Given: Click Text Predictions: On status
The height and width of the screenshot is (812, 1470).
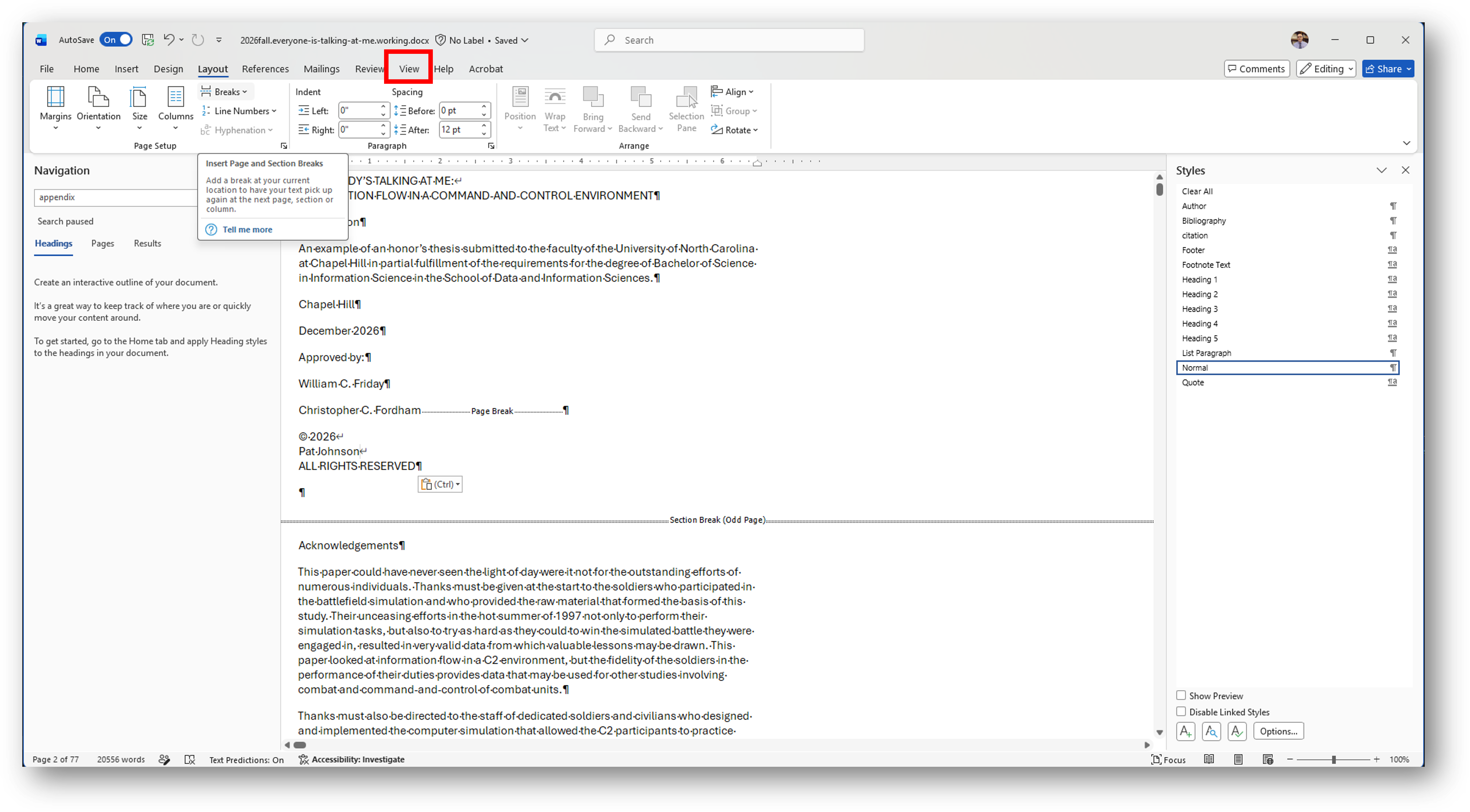Looking at the screenshot, I should [246, 759].
